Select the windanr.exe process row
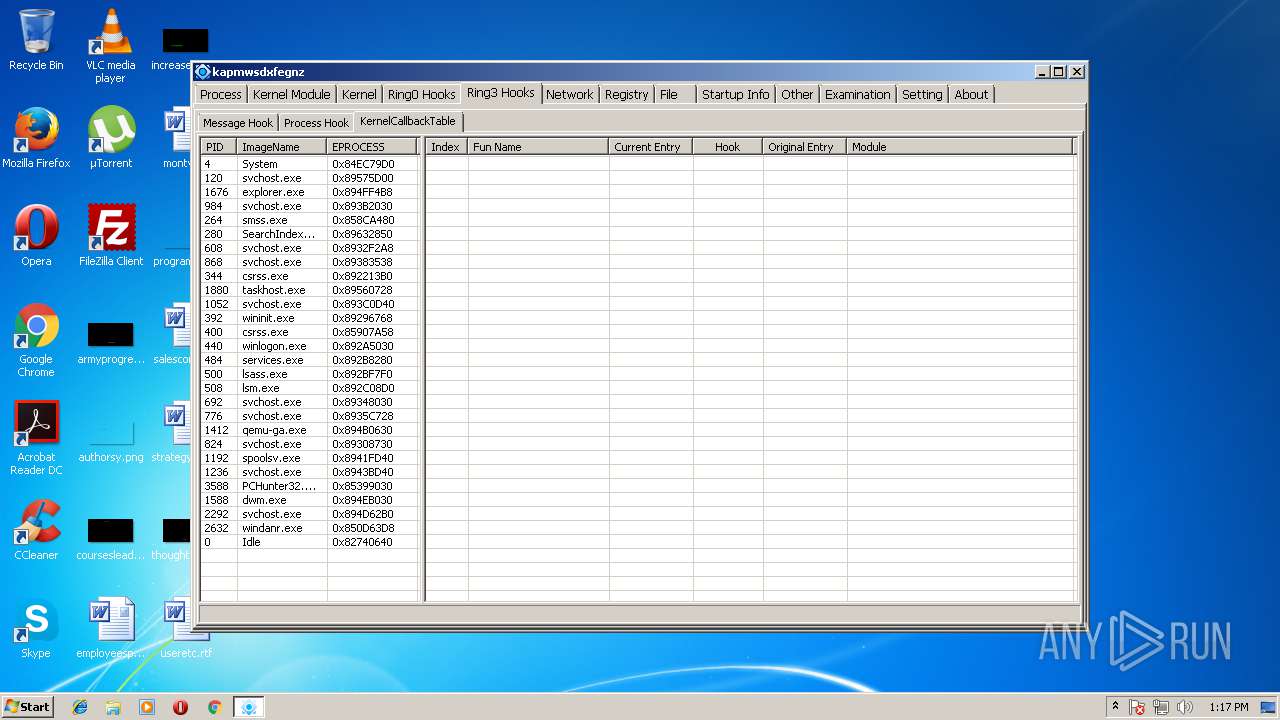The height and width of the screenshot is (720, 1280). pyautogui.click(x=309, y=528)
